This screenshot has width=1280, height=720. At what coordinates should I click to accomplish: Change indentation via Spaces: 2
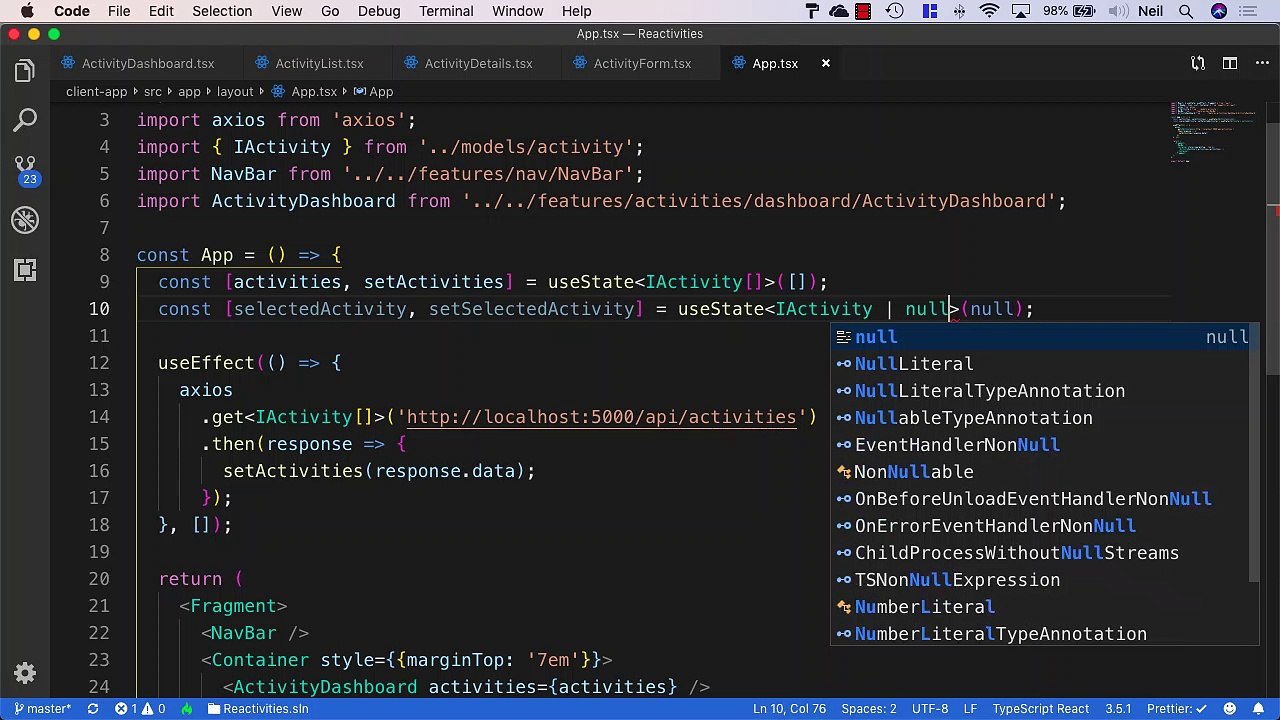pyautogui.click(x=868, y=708)
